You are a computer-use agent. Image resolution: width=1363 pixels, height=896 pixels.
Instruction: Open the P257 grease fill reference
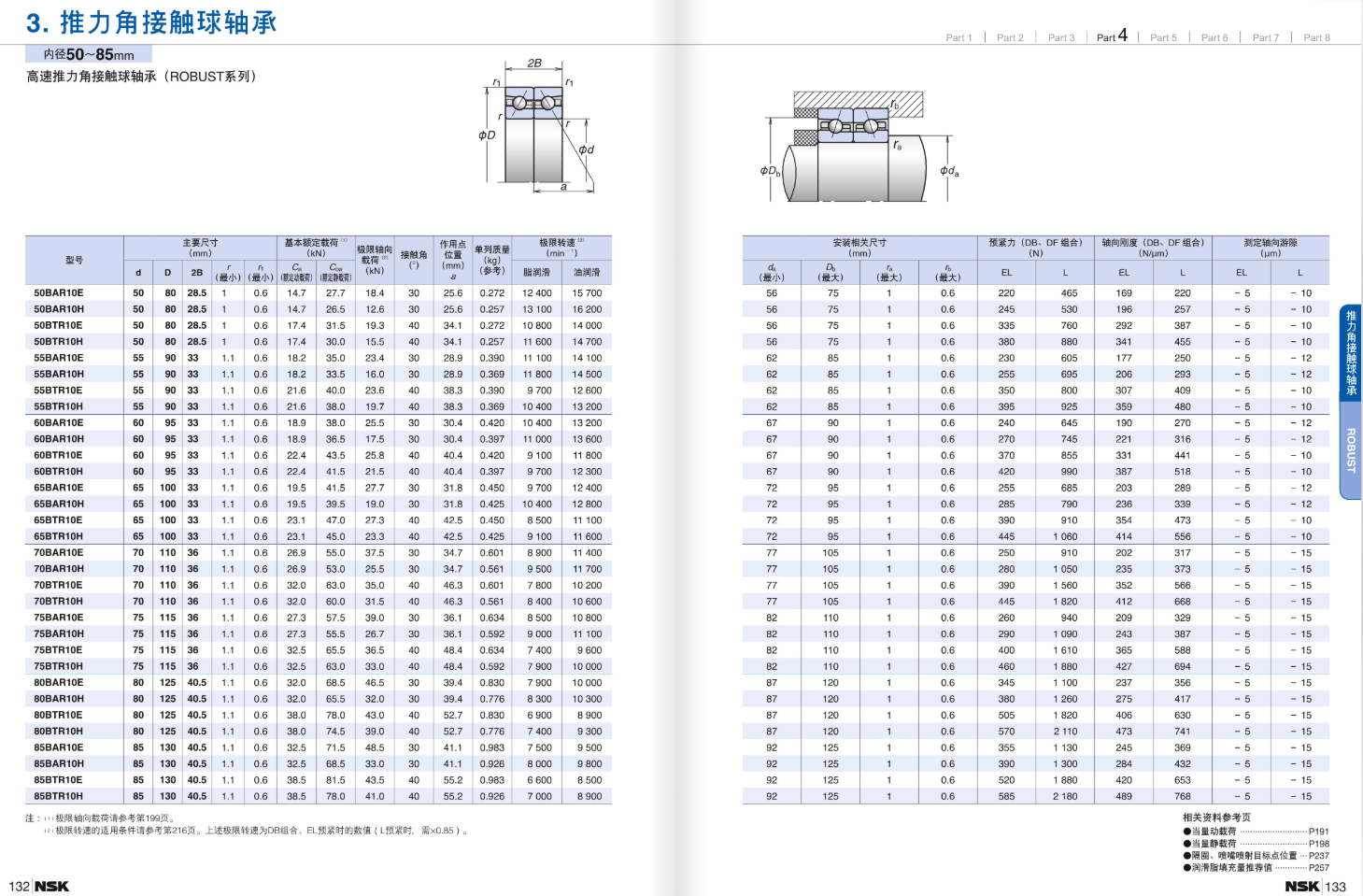coord(1256,867)
